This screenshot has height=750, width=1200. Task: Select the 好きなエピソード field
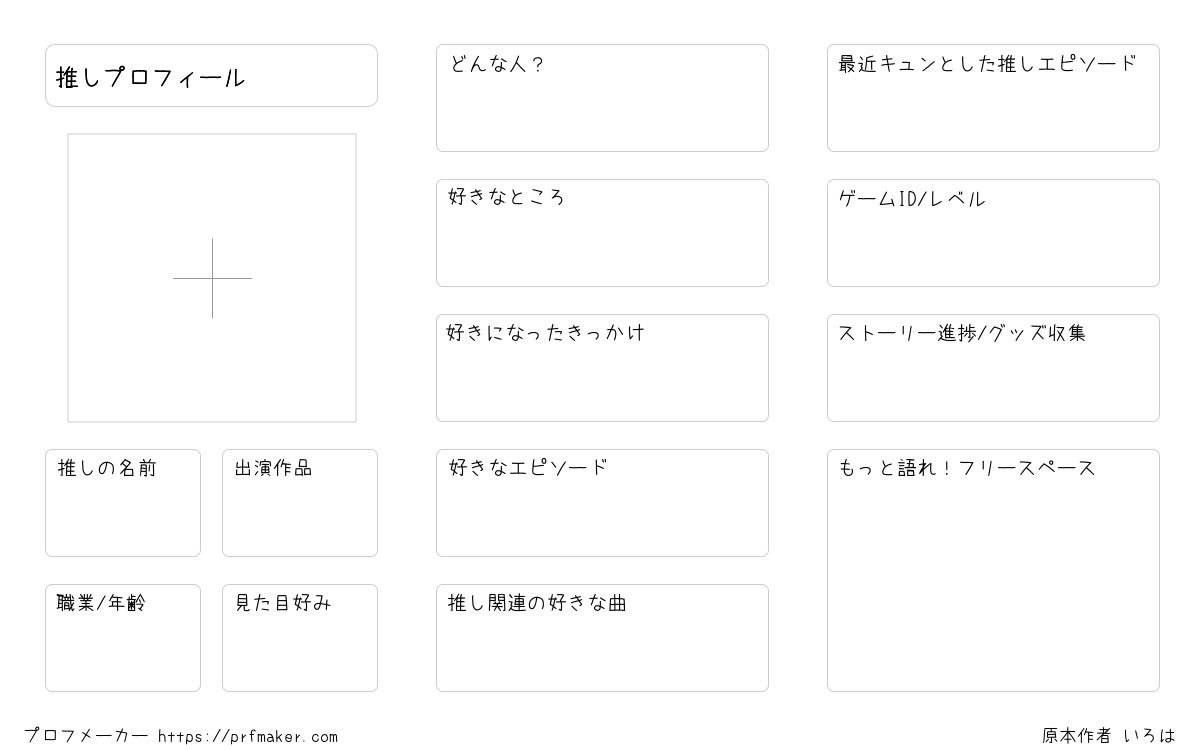tap(602, 503)
